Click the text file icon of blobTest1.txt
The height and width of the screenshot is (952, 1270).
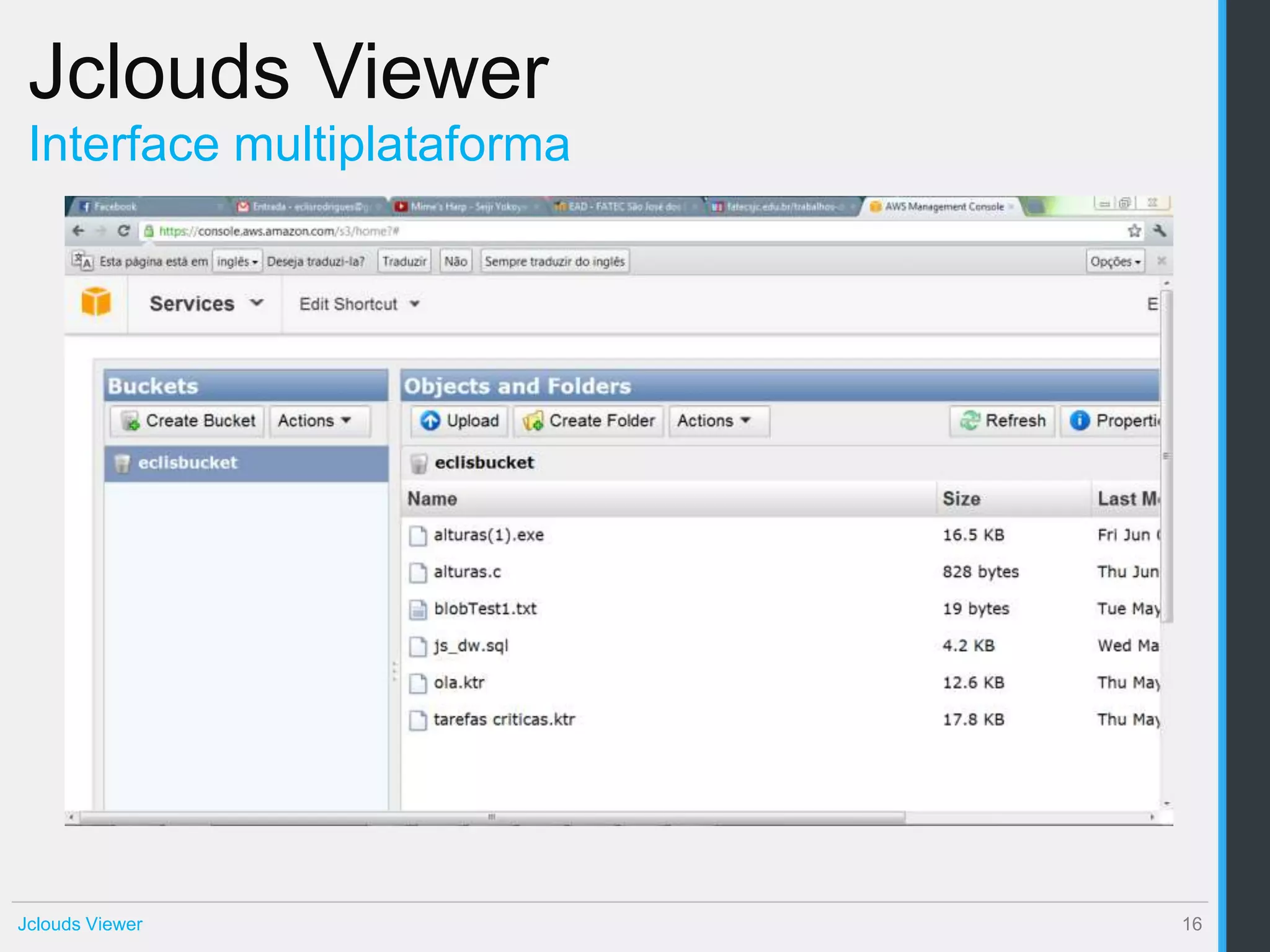(418, 610)
